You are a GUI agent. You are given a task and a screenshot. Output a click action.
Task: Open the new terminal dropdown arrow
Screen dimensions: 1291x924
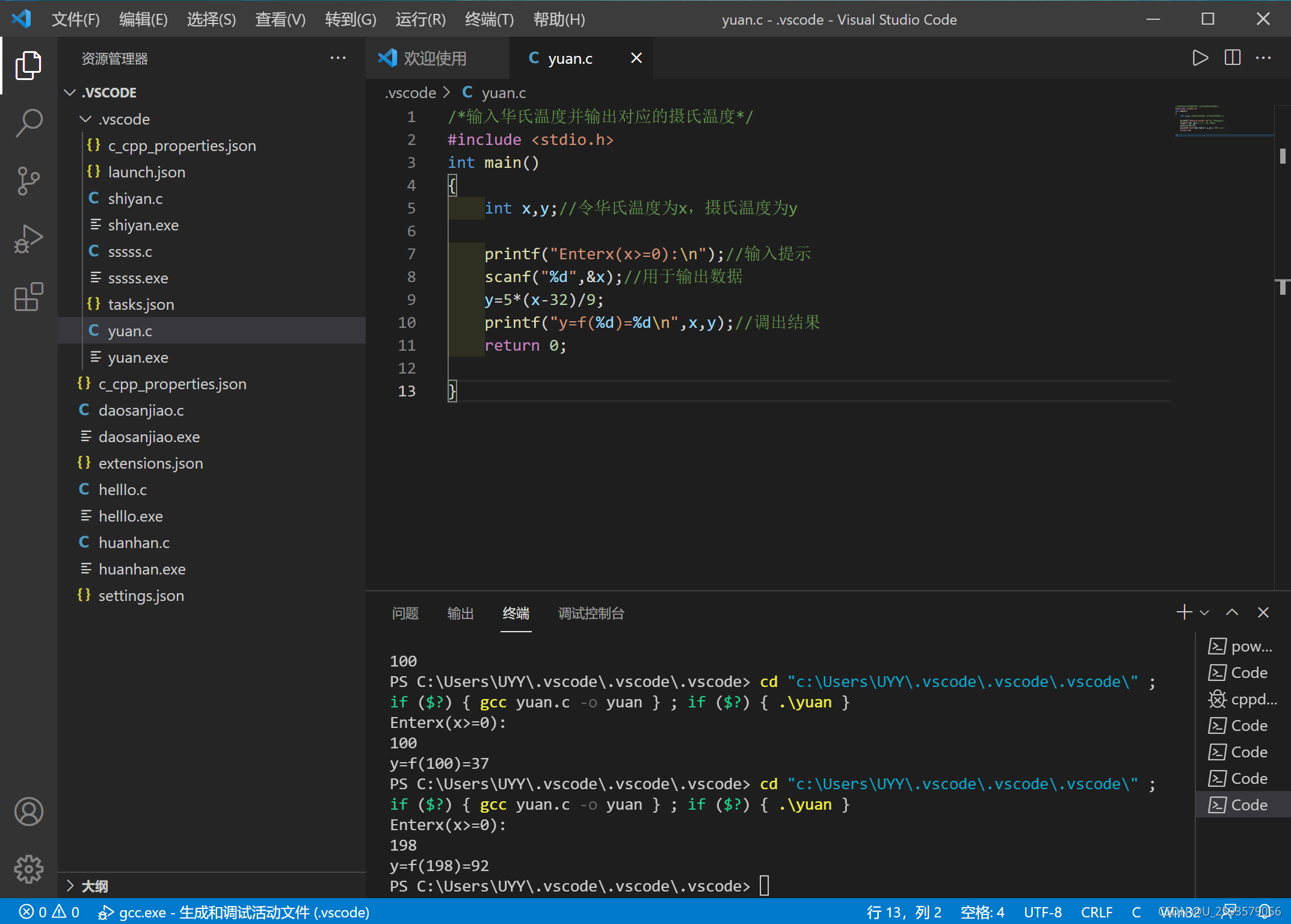point(1204,613)
